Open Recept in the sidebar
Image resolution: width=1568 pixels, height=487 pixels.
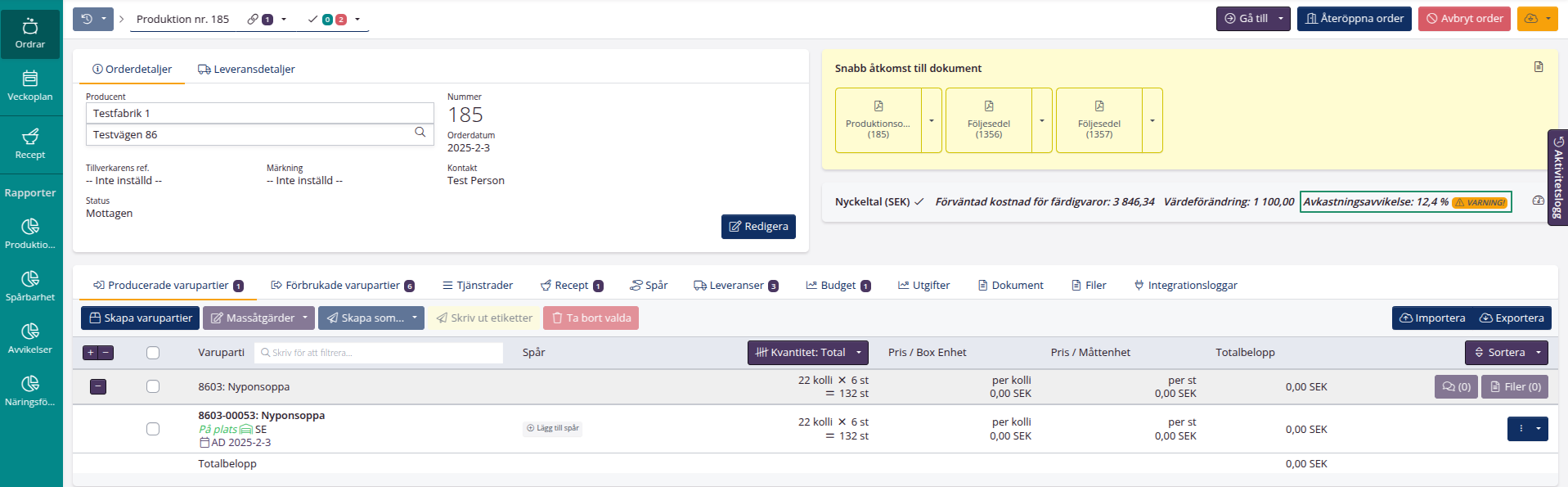pos(30,144)
